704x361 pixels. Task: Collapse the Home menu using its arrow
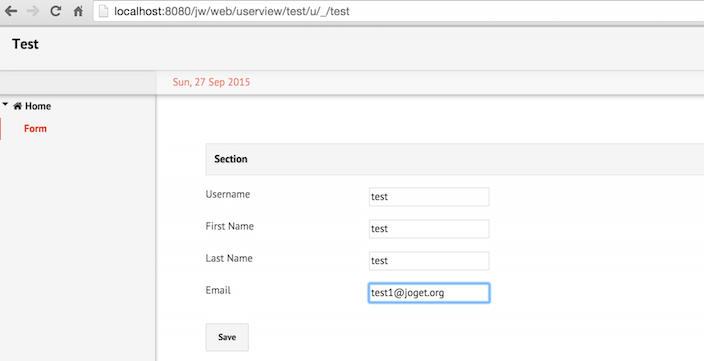[x=5, y=104]
